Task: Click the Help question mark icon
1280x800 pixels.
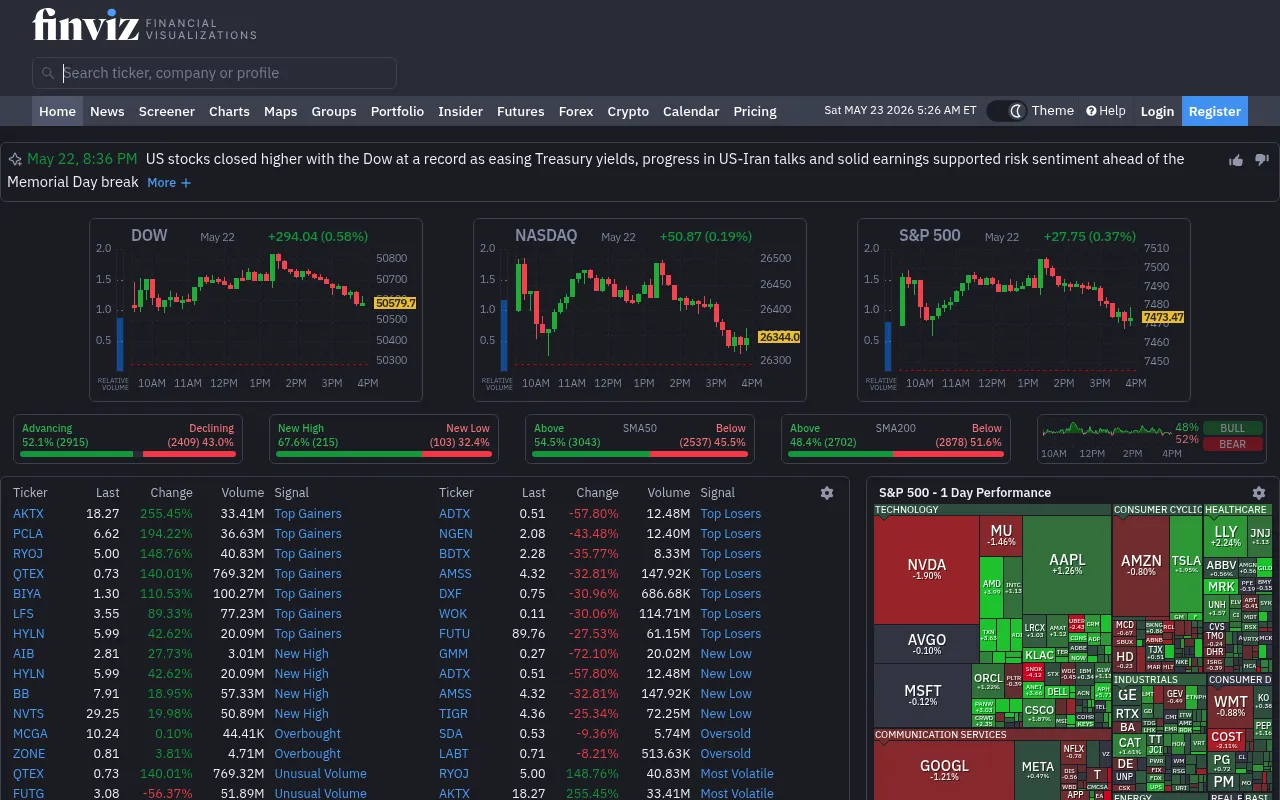Action: [1092, 111]
